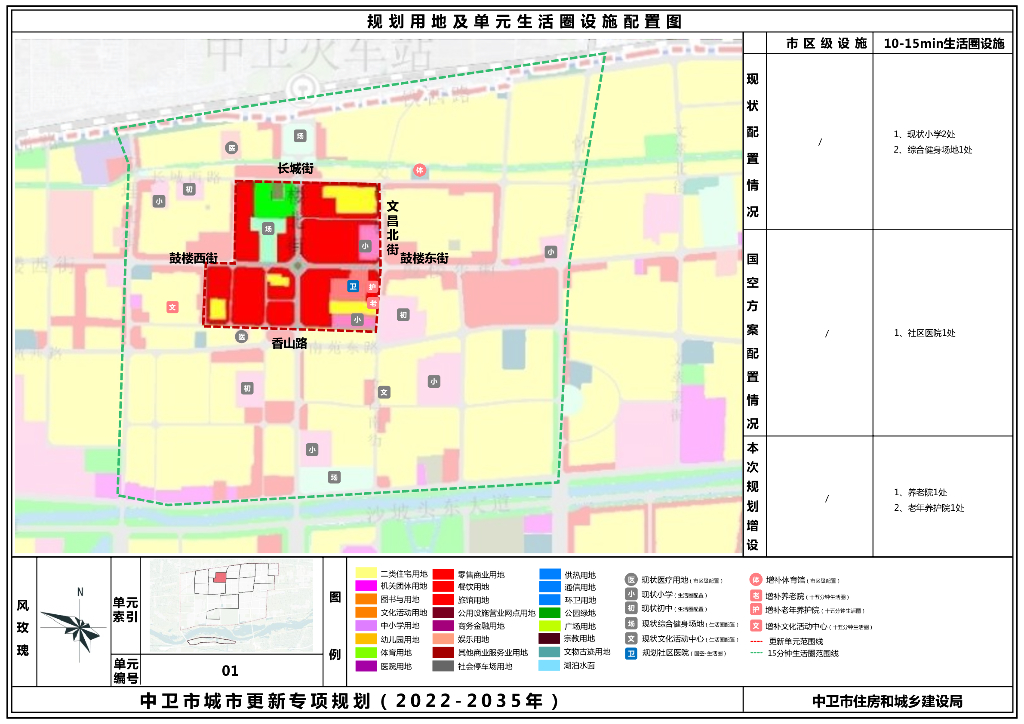
Task: Select the 10-15min生活圈设施 column header
Action: point(943,44)
